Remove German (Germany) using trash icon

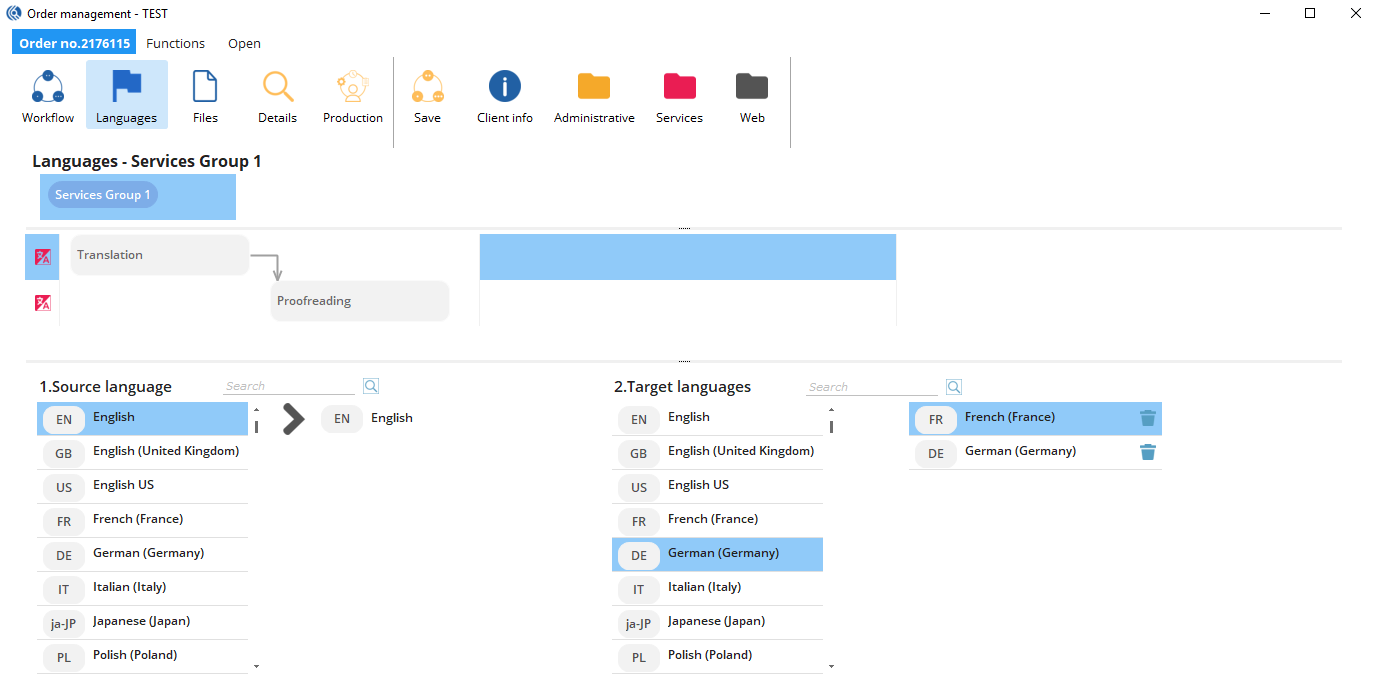pos(1148,453)
